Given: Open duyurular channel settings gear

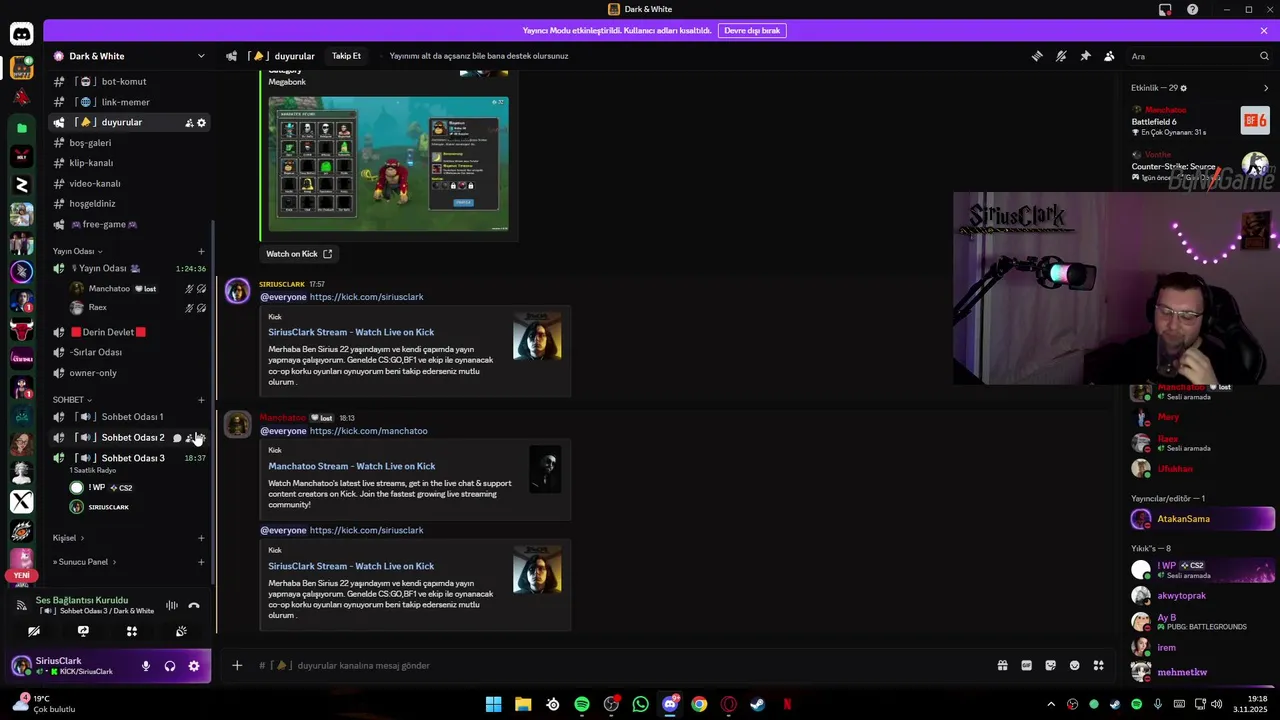Looking at the screenshot, I should tap(201, 123).
